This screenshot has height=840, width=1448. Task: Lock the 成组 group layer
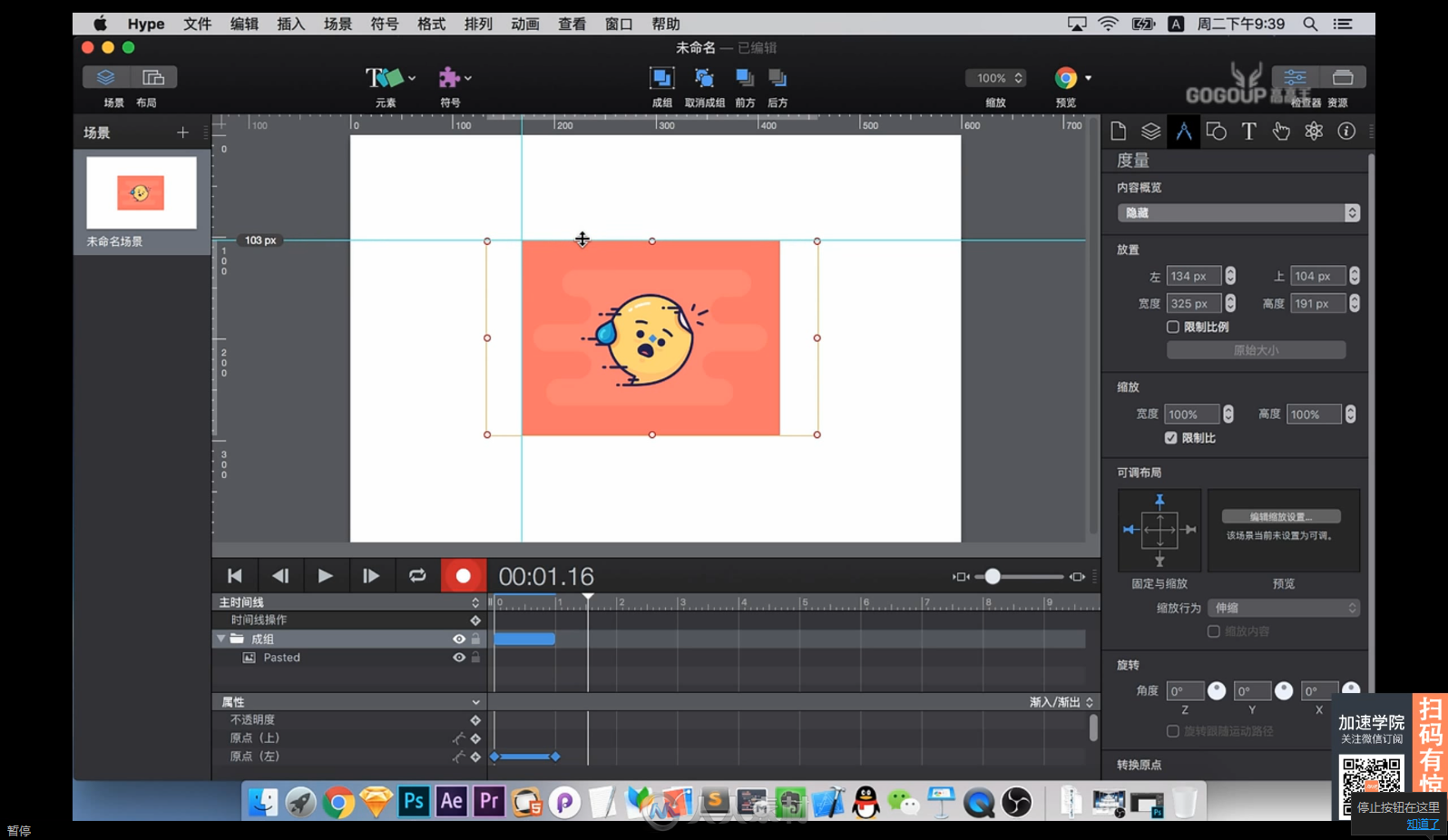[475, 640]
